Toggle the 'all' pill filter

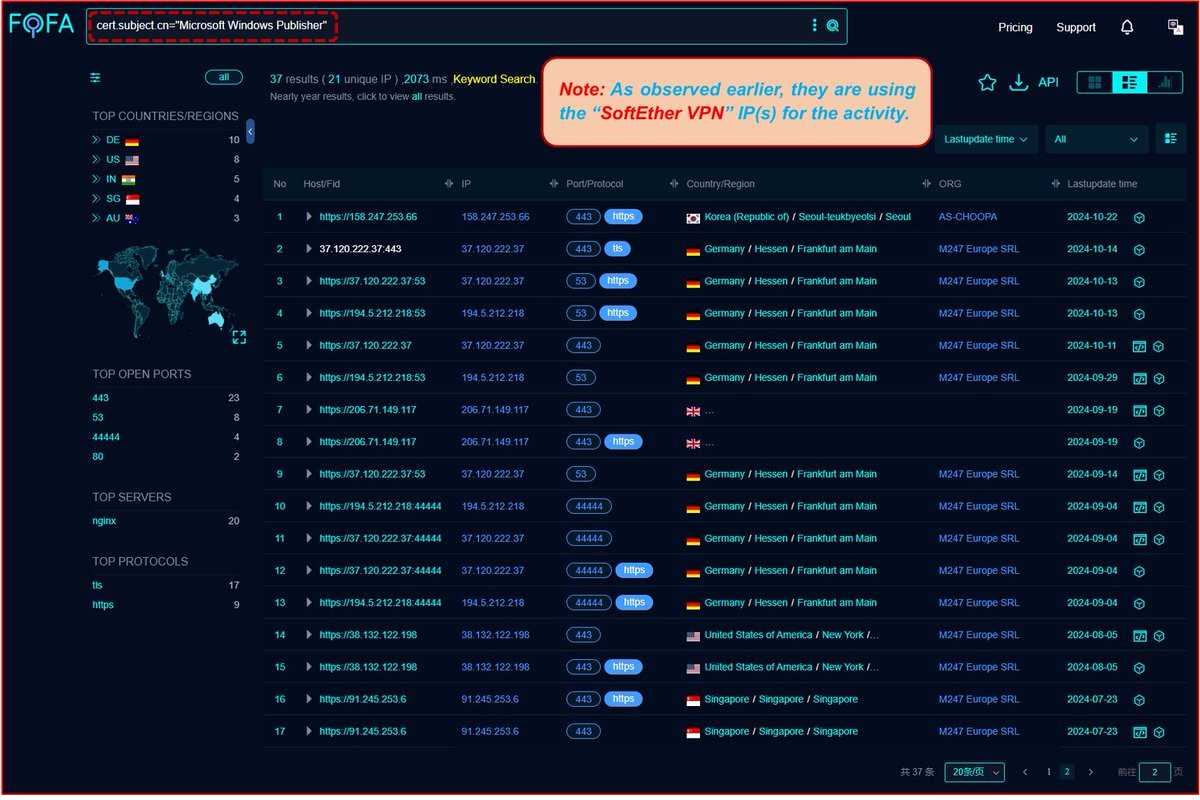click(224, 77)
